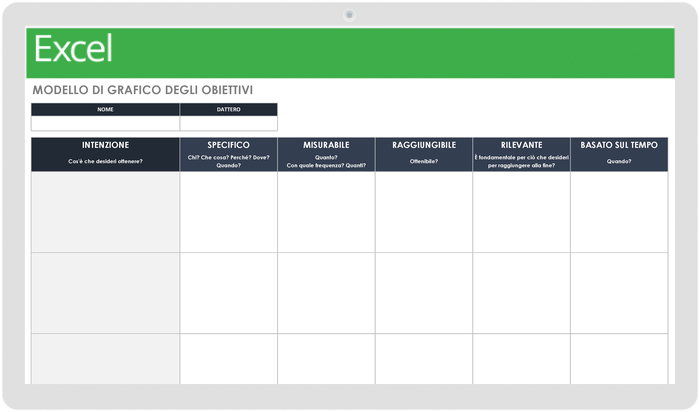The width and height of the screenshot is (700, 412).
Task: Select the MISURABILE column heading
Action: click(326, 145)
